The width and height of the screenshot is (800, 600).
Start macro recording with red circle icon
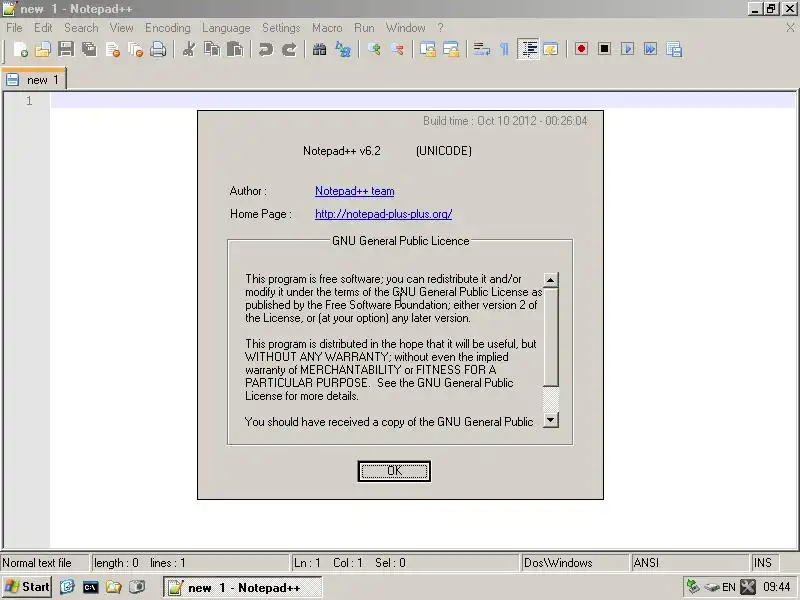(x=581, y=49)
